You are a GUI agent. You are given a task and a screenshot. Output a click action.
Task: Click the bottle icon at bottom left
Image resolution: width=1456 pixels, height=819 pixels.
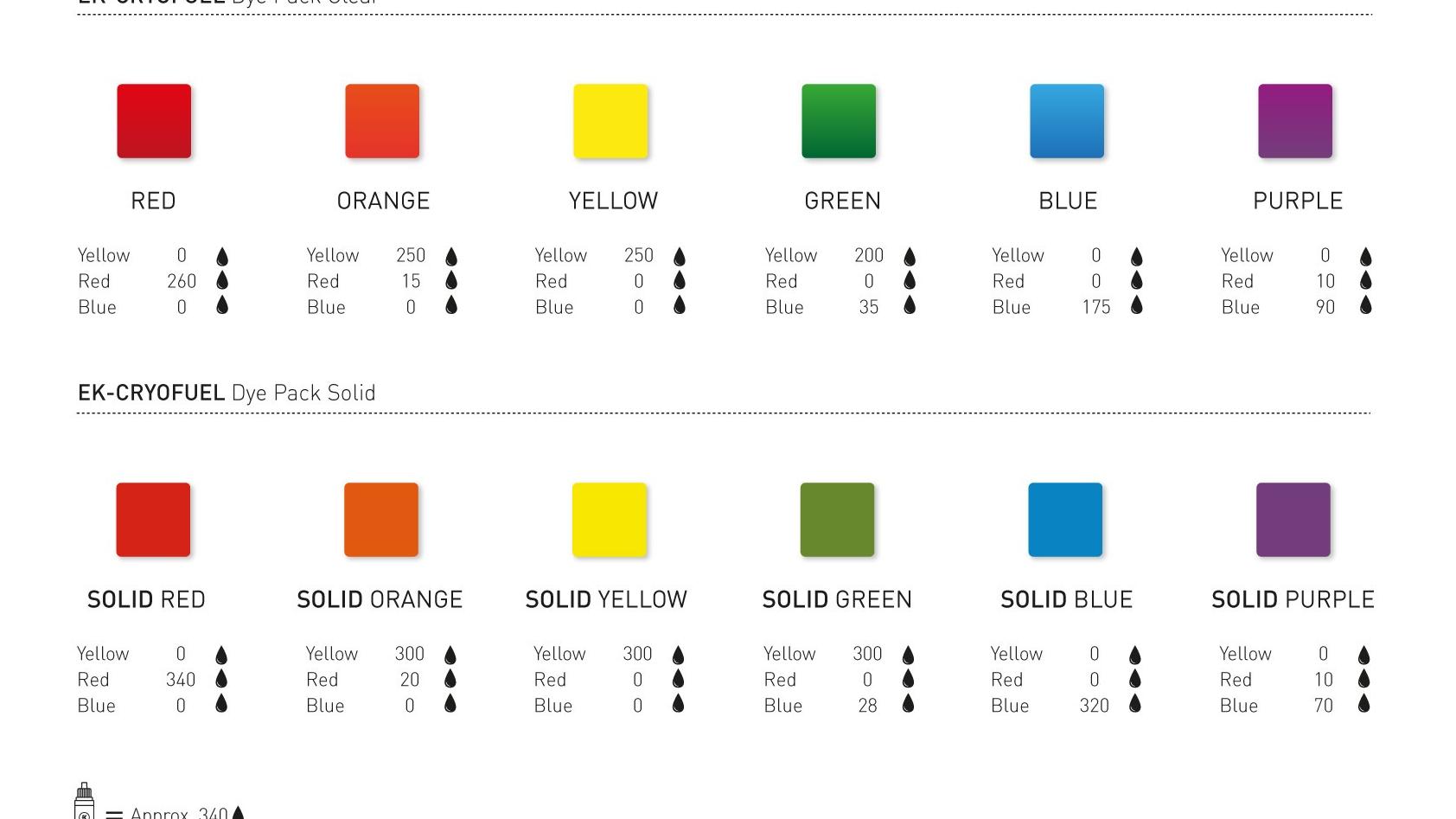pos(84,802)
